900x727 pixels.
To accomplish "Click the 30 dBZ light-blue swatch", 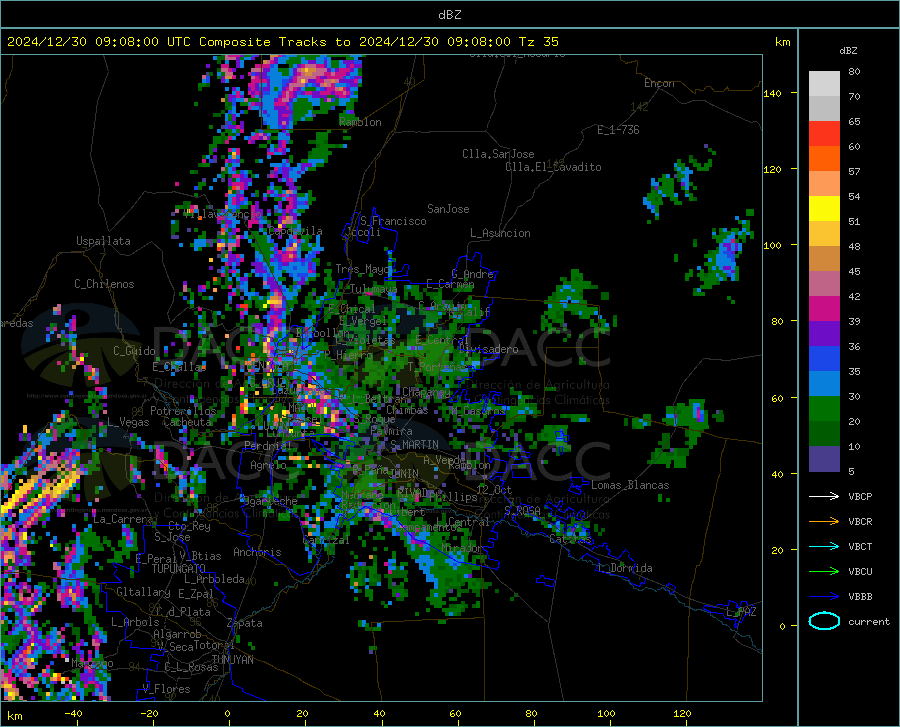I will coord(824,384).
